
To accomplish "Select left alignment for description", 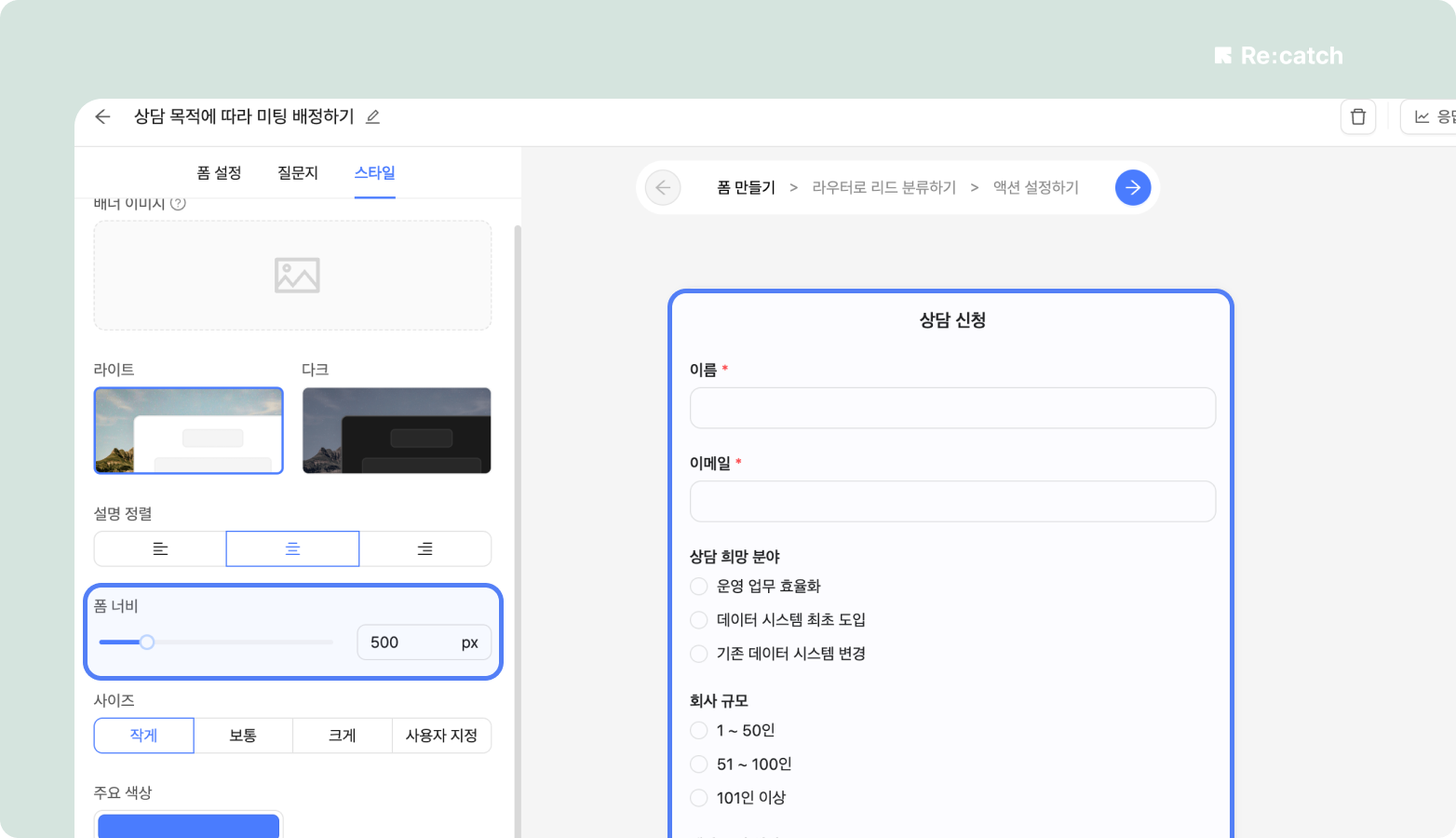I will click(160, 549).
